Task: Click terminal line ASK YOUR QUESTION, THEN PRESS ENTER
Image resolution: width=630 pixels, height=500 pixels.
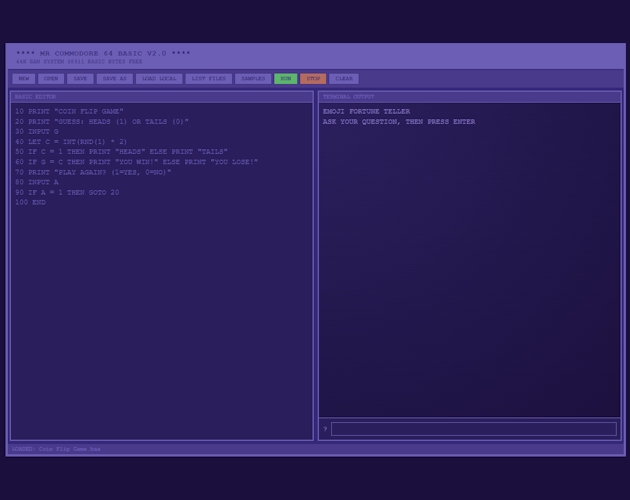Action: (x=399, y=121)
